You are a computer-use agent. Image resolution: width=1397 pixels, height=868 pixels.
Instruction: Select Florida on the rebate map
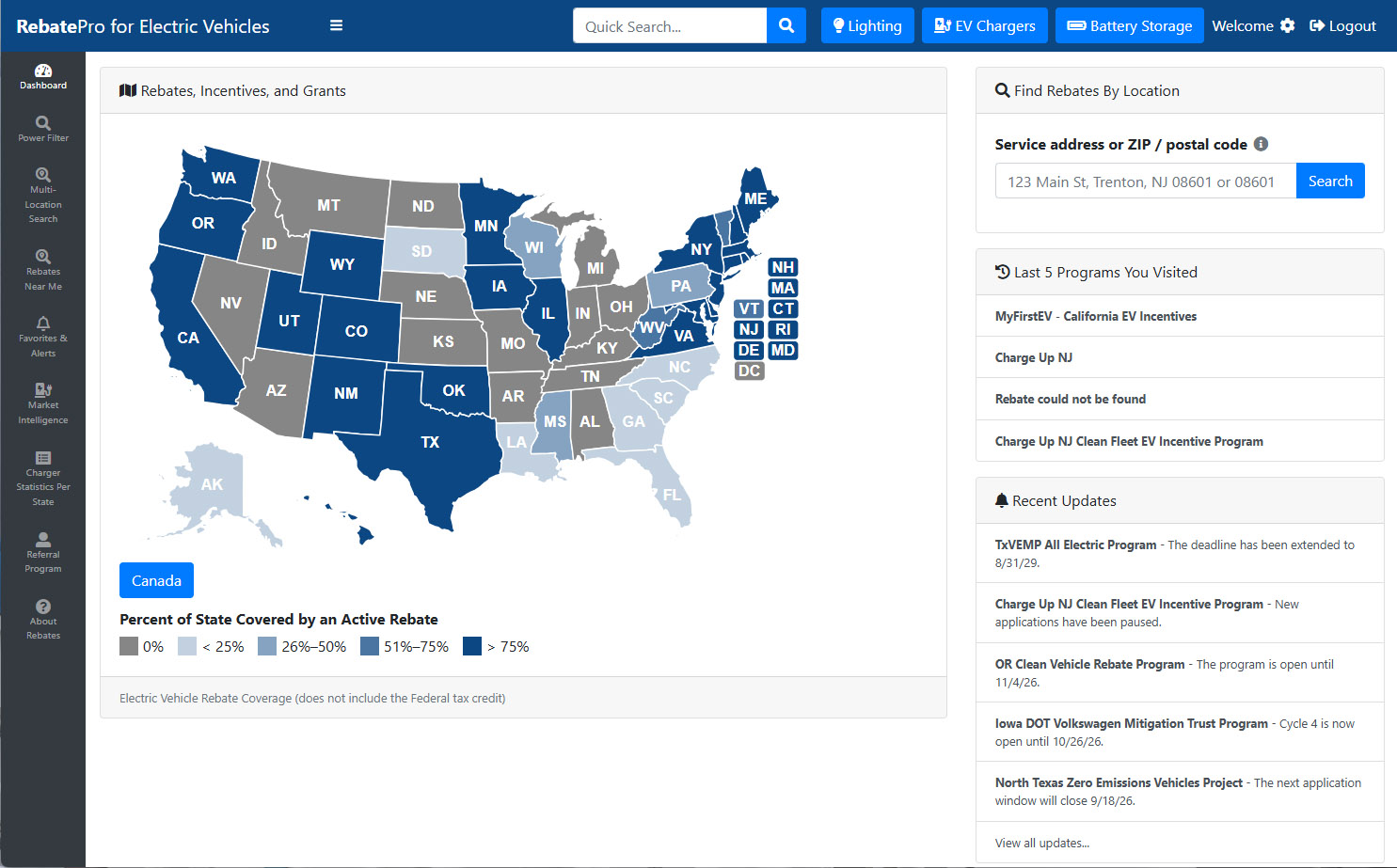[x=672, y=493]
